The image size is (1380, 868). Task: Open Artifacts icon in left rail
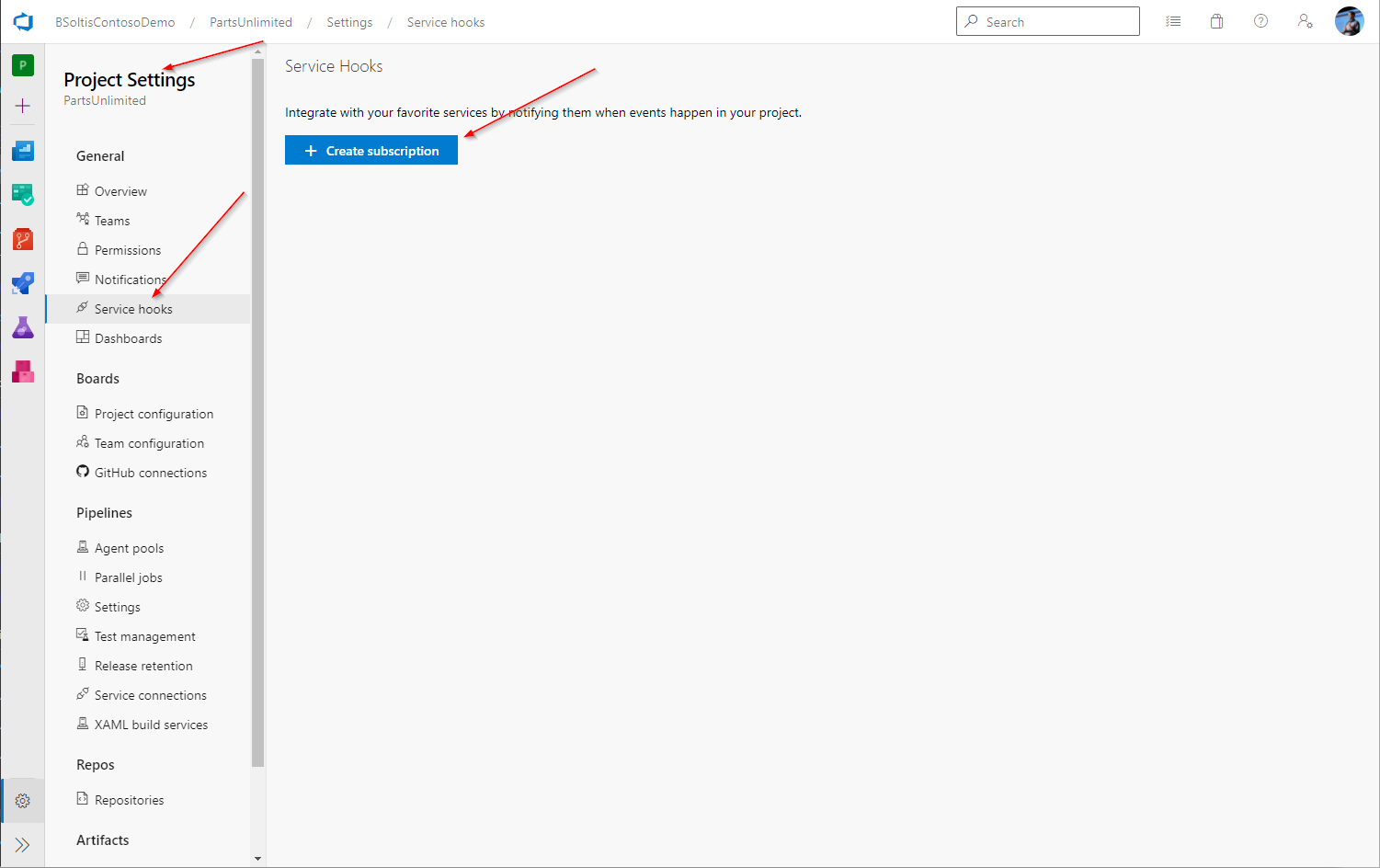pos(23,371)
